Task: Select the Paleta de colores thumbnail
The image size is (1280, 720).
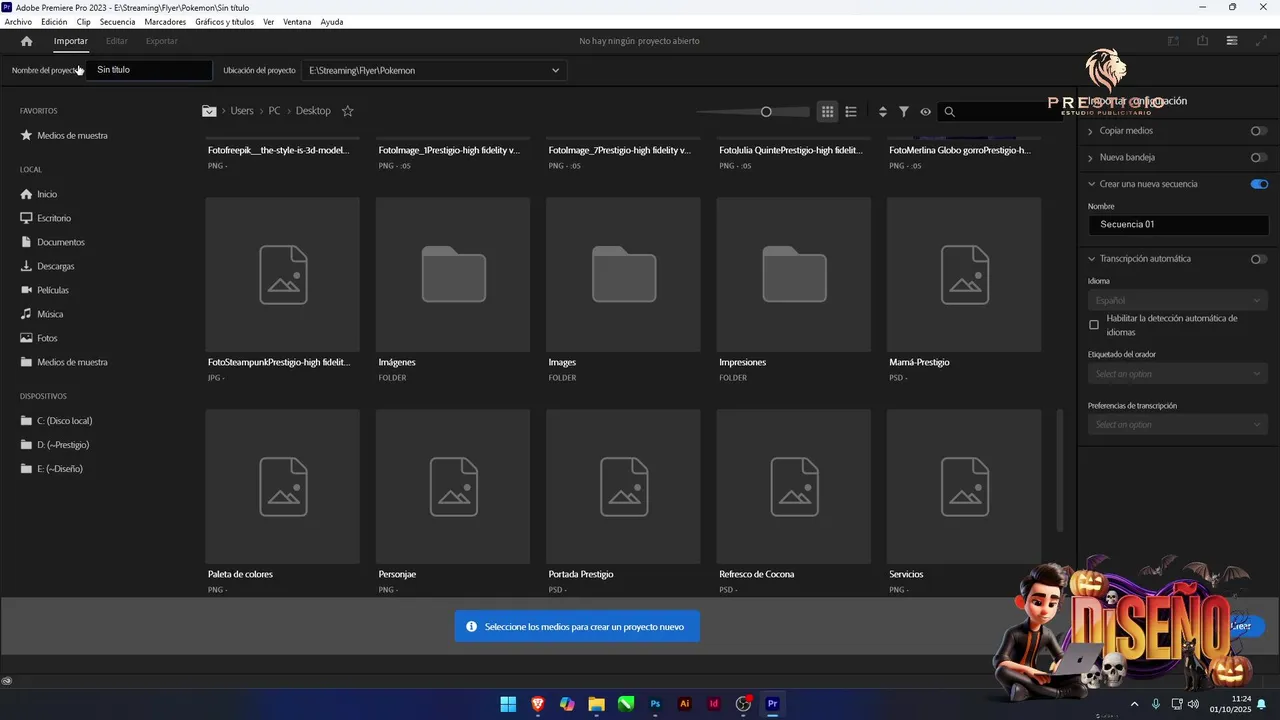Action: click(x=283, y=486)
